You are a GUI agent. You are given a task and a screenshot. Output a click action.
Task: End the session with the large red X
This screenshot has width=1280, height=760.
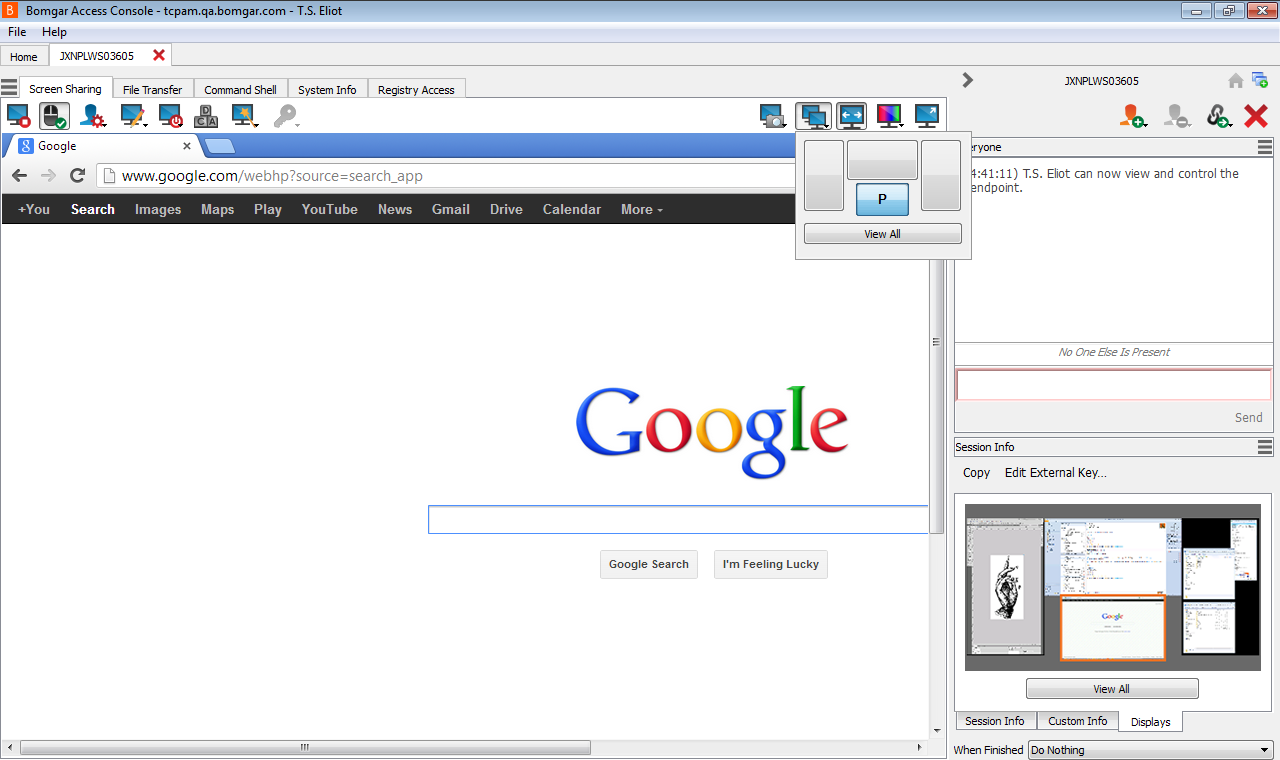coord(1256,116)
